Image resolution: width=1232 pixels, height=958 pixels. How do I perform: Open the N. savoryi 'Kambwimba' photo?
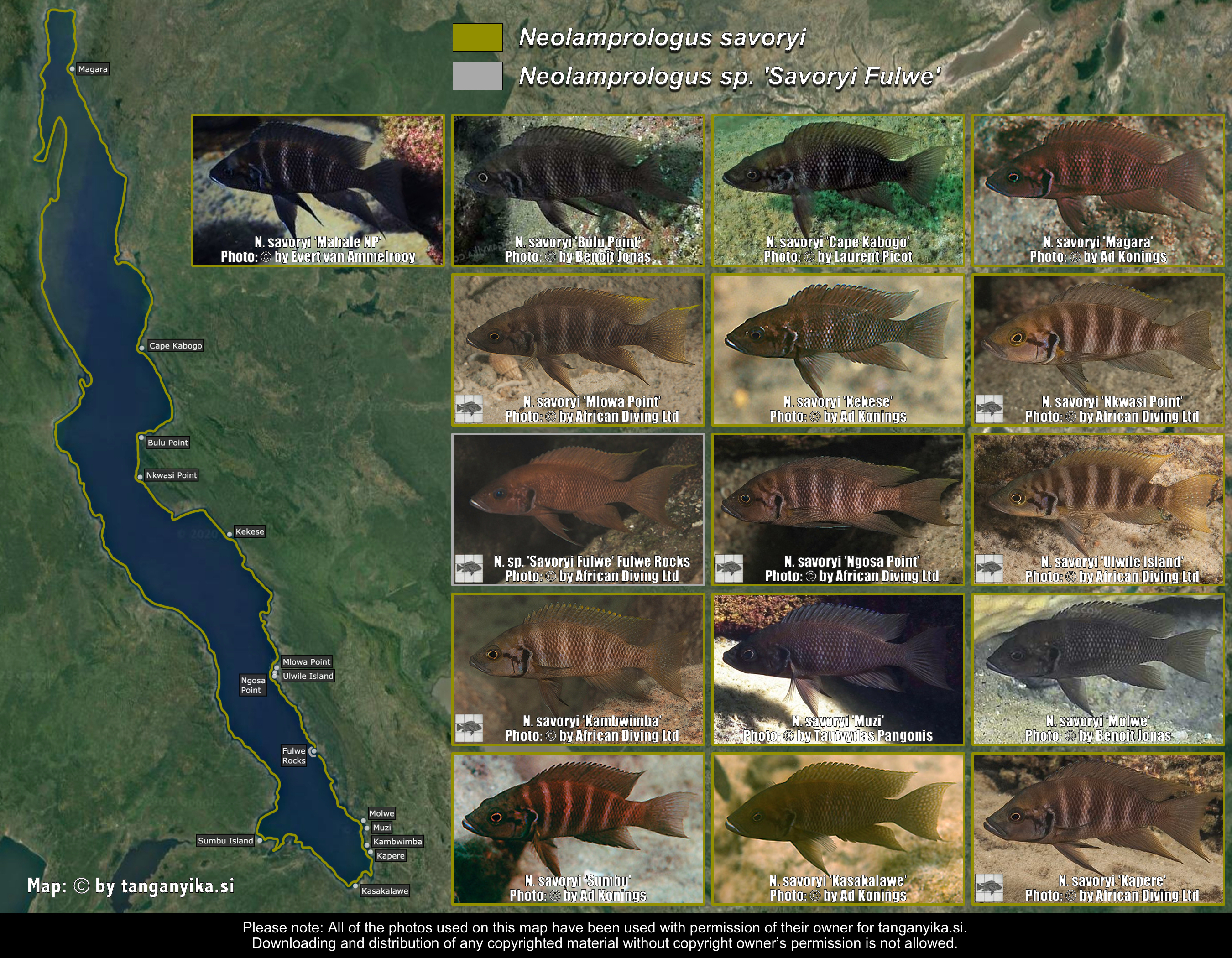point(578,669)
